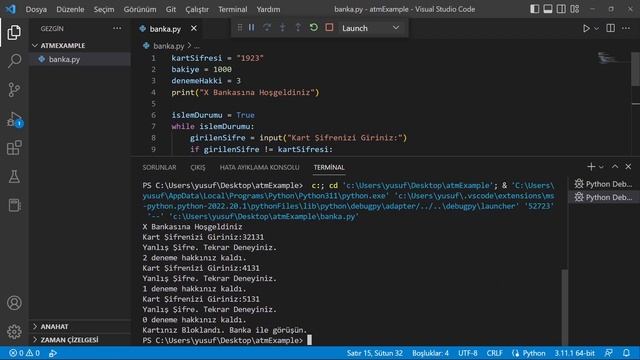Open the Dosya menu

click(x=36, y=9)
